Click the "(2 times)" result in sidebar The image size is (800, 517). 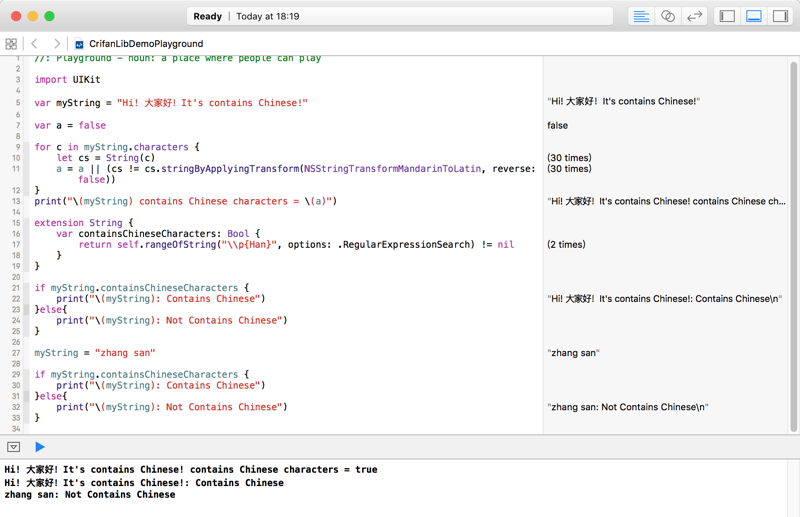point(566,244)
